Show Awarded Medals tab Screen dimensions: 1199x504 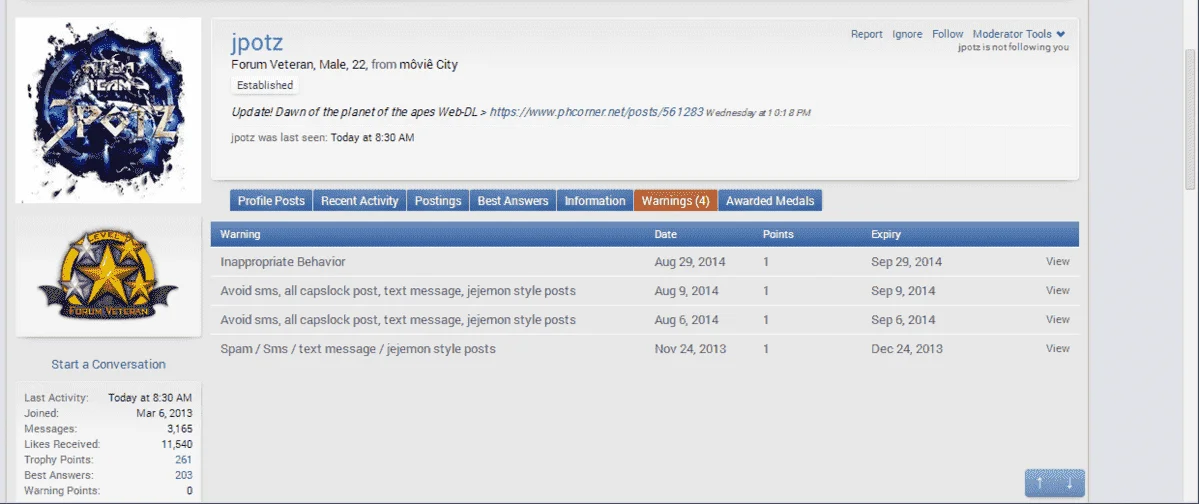tap(770, 200)
